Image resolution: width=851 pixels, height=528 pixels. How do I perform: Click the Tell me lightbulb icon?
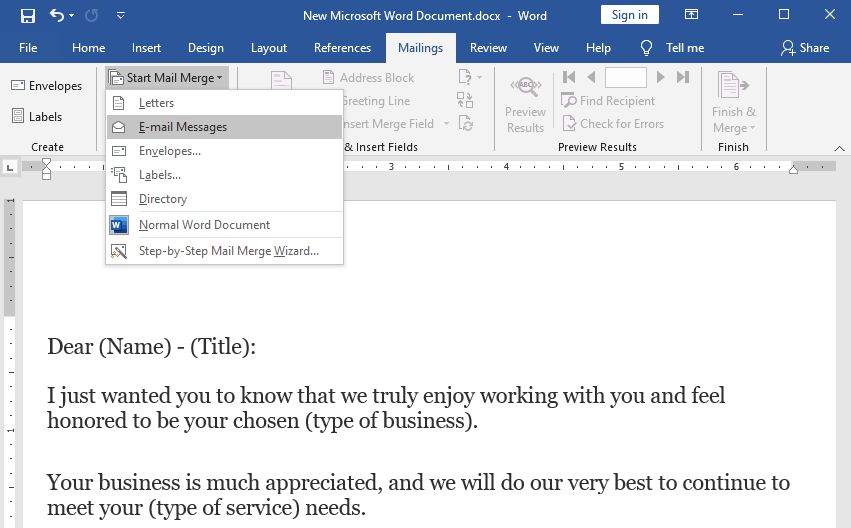coord(646,48)
